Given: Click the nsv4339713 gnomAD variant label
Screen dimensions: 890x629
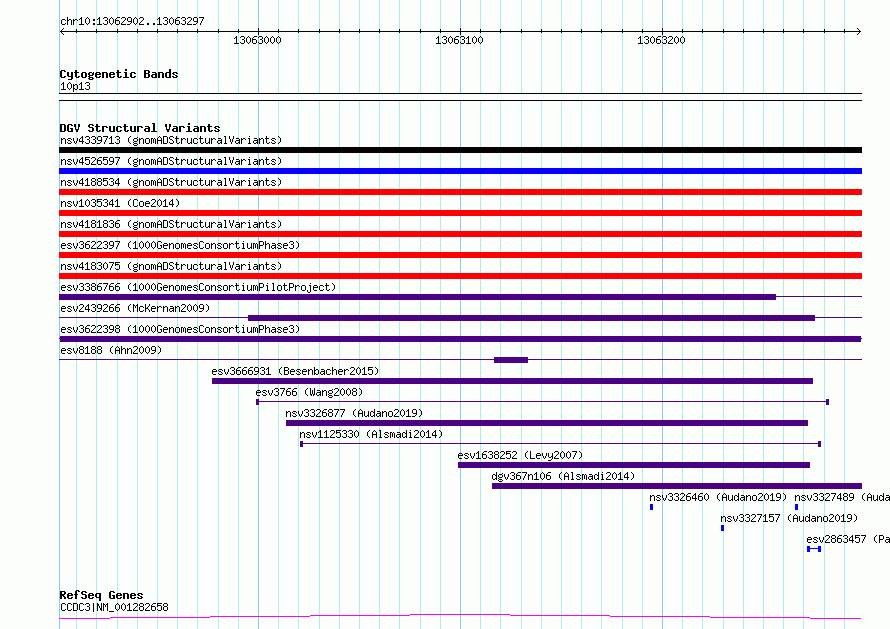Looking at the screenshot, I should pos(171,140).
